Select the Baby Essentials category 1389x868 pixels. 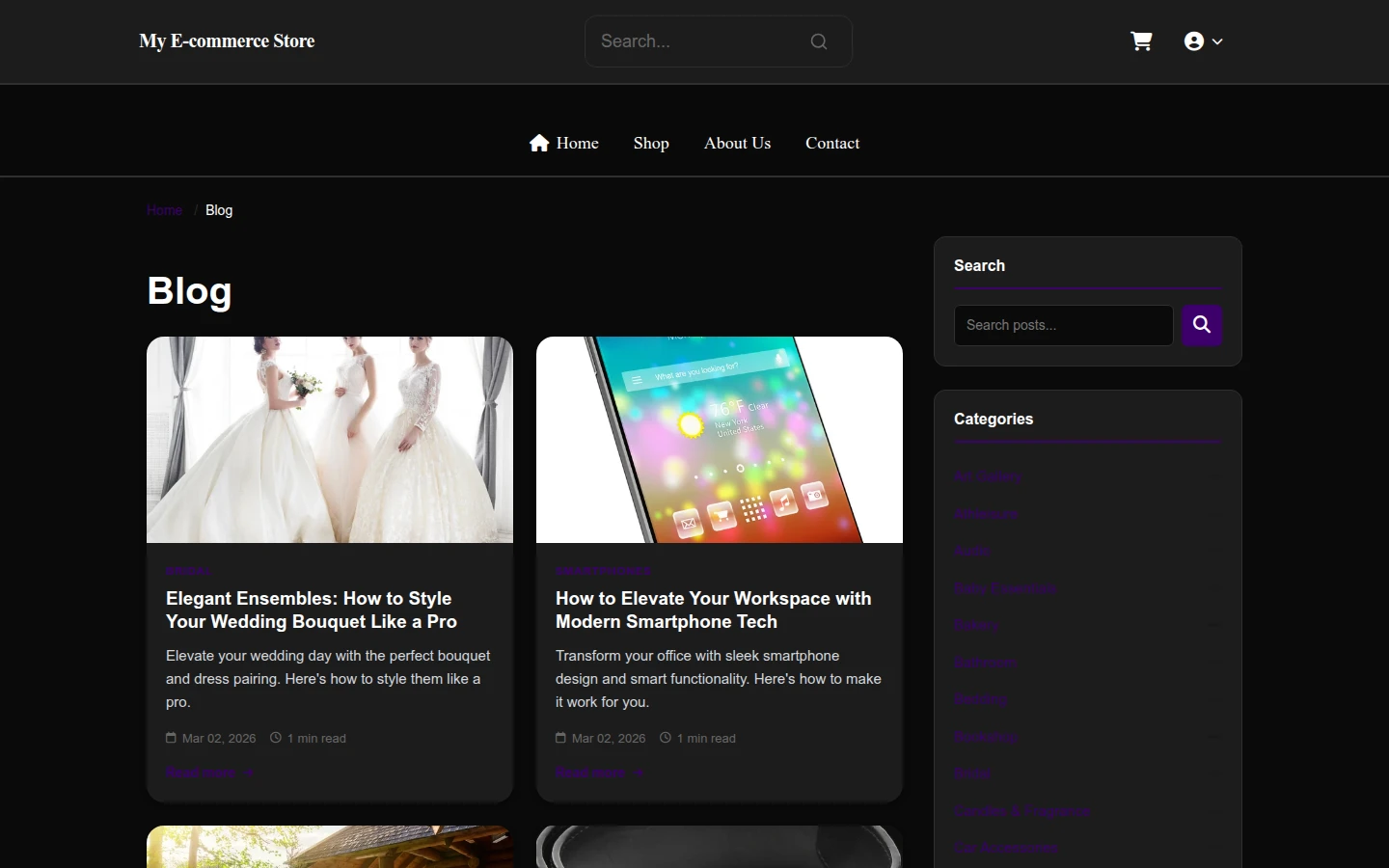tap(1005, 588)
